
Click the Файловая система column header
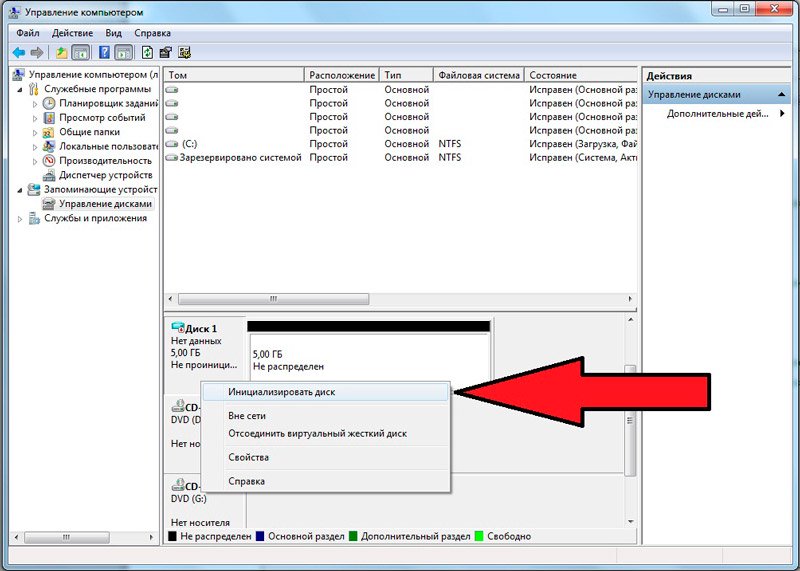479,75
